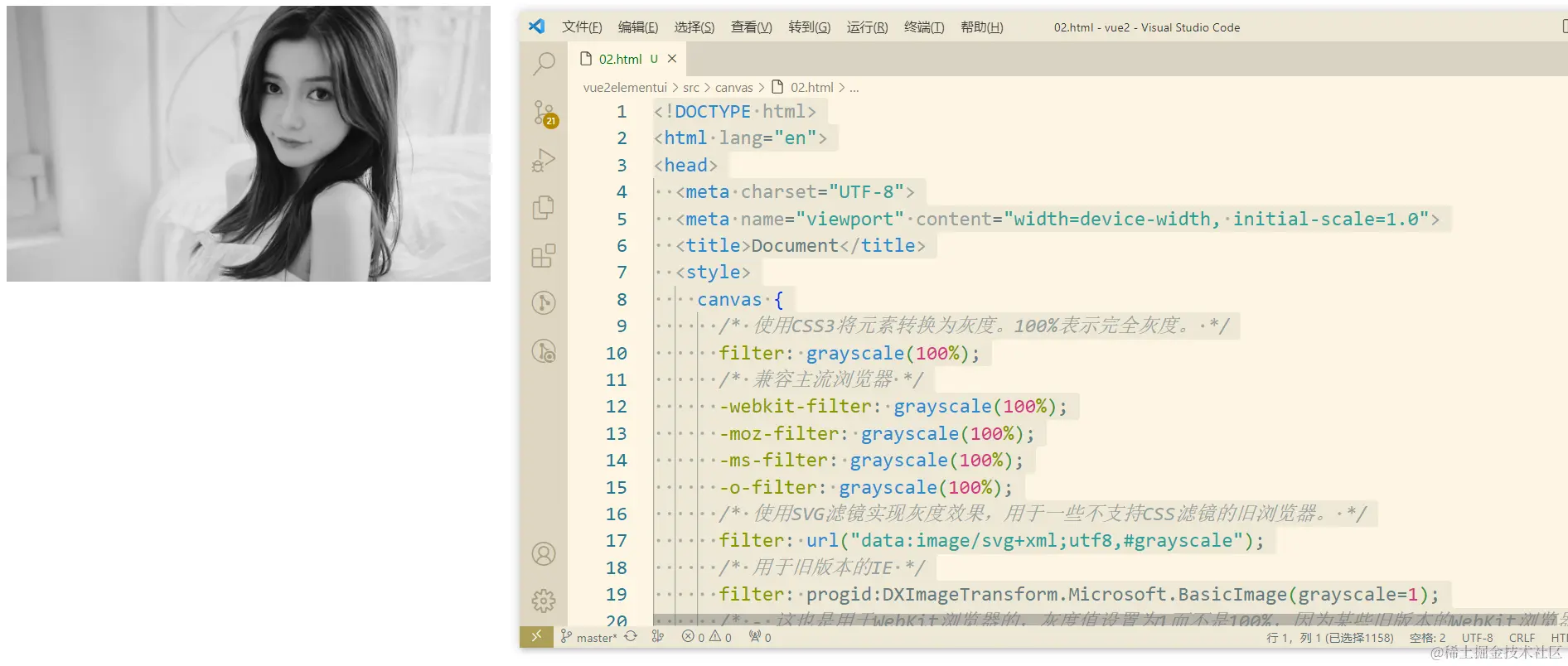This screenshot has width=1568, height=666.
Task: Click the lowest circular git icon in activity bar
Action: 544,351
